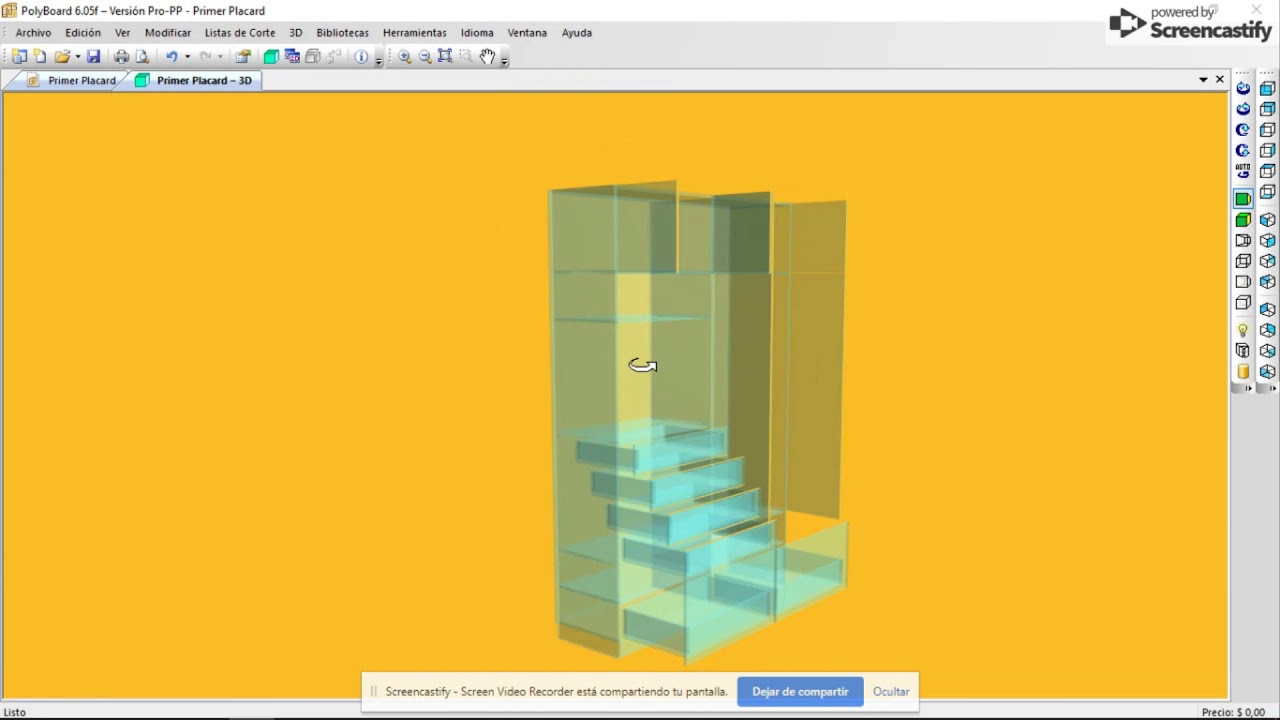1280x720 pixels.
Task: Click the greyed redo arrow
Action: point(205,57)
